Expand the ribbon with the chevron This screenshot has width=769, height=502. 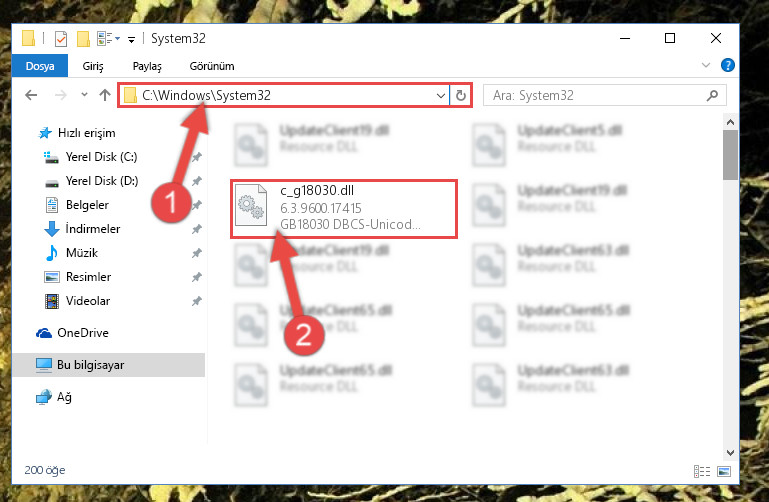706,65
